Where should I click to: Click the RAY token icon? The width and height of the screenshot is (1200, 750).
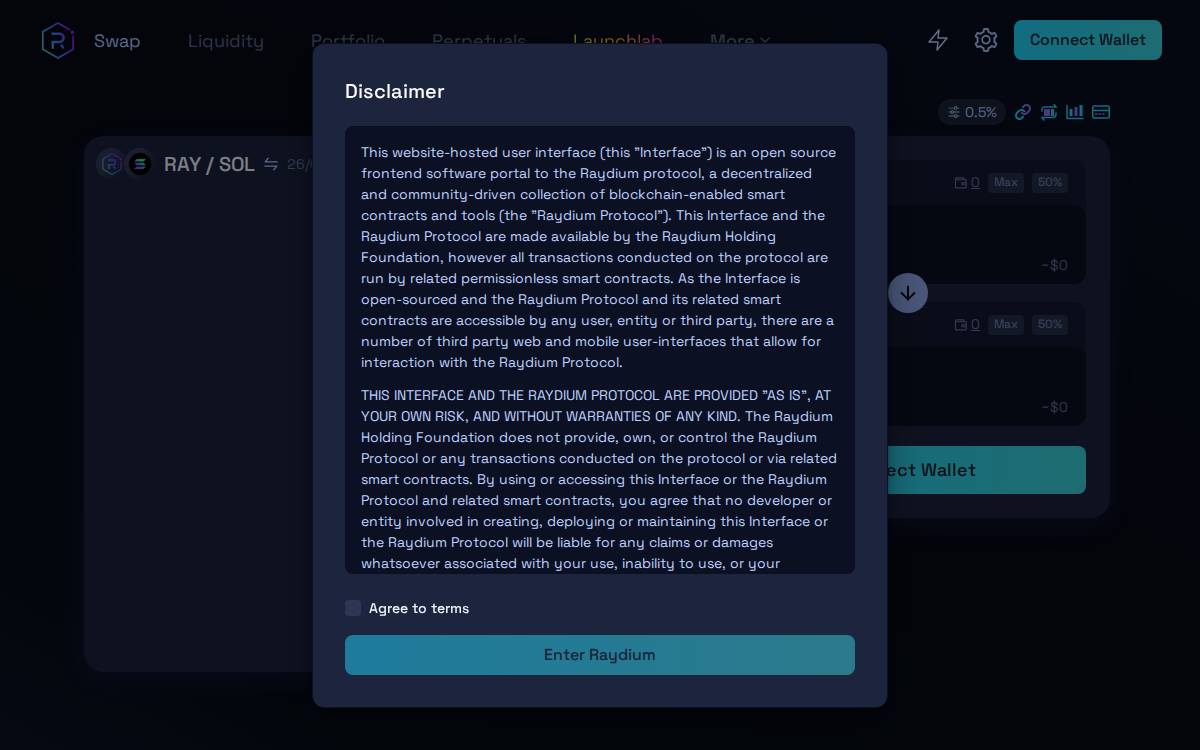pyautogui.click(x=111, y=163)
